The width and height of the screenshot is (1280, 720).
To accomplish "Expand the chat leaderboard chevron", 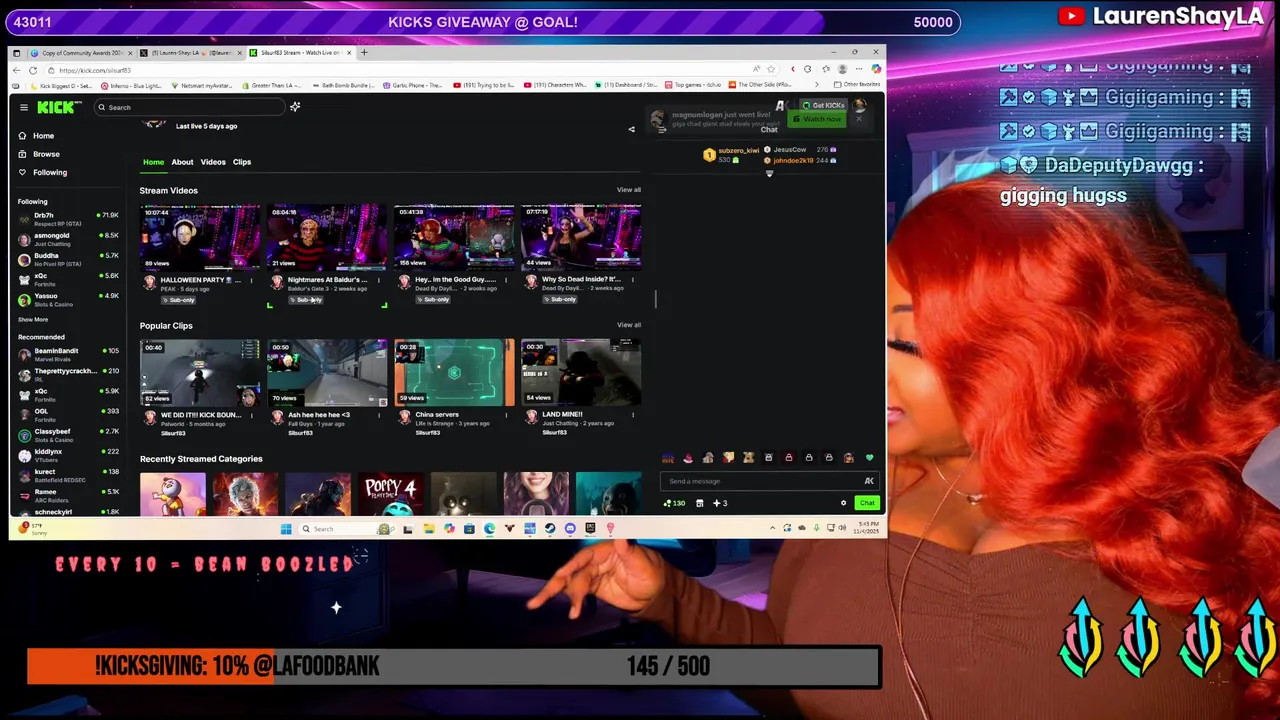I will 769,174.
